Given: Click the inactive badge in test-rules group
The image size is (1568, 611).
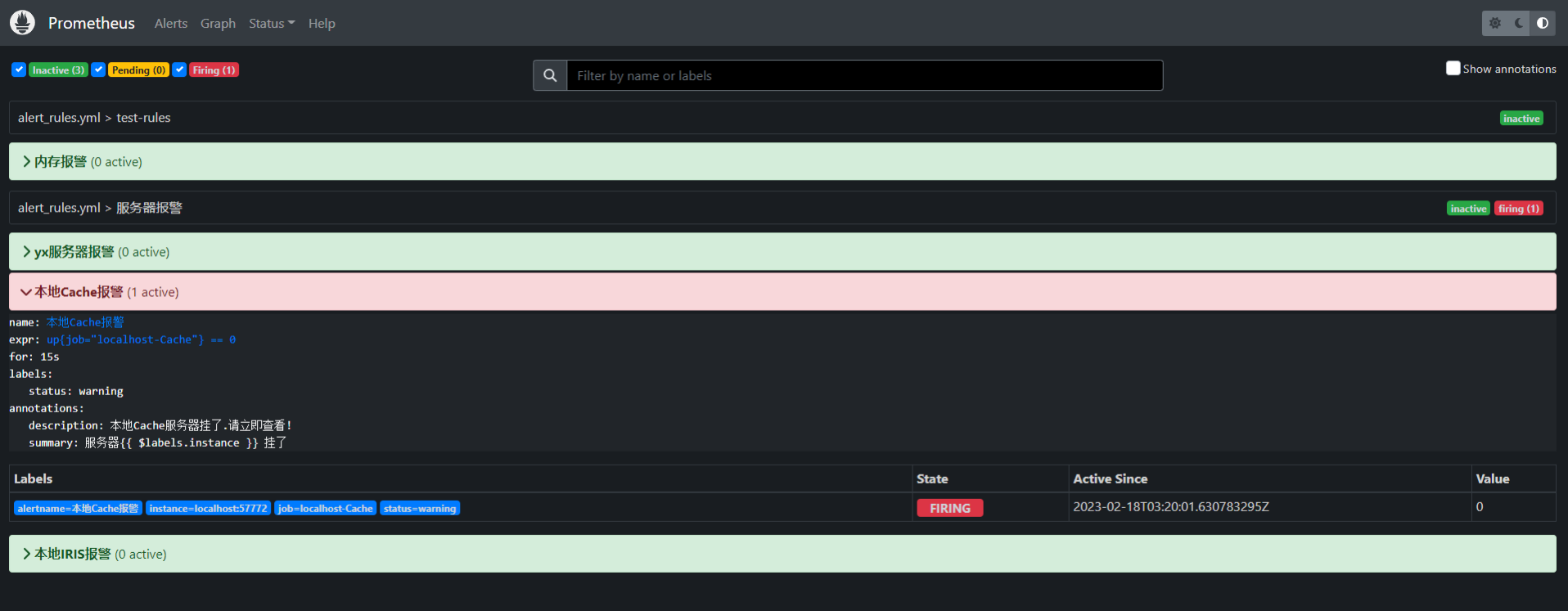Looking at the screenshot, I should tap(1521, 119).
